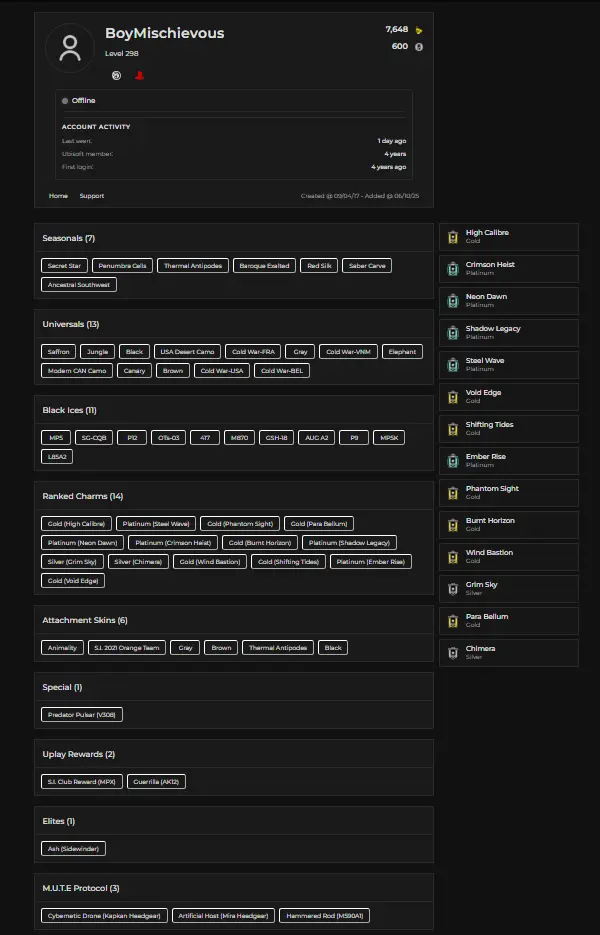Click the Ember Rise charm icon
The image size is (600, 935).
point(453,461)
